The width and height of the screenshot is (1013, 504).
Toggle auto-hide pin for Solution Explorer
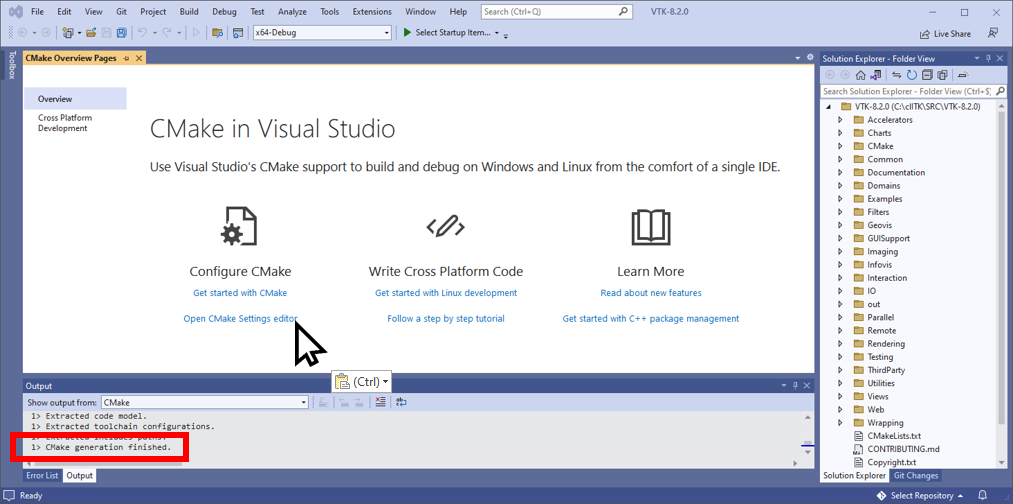coord(988,59)
